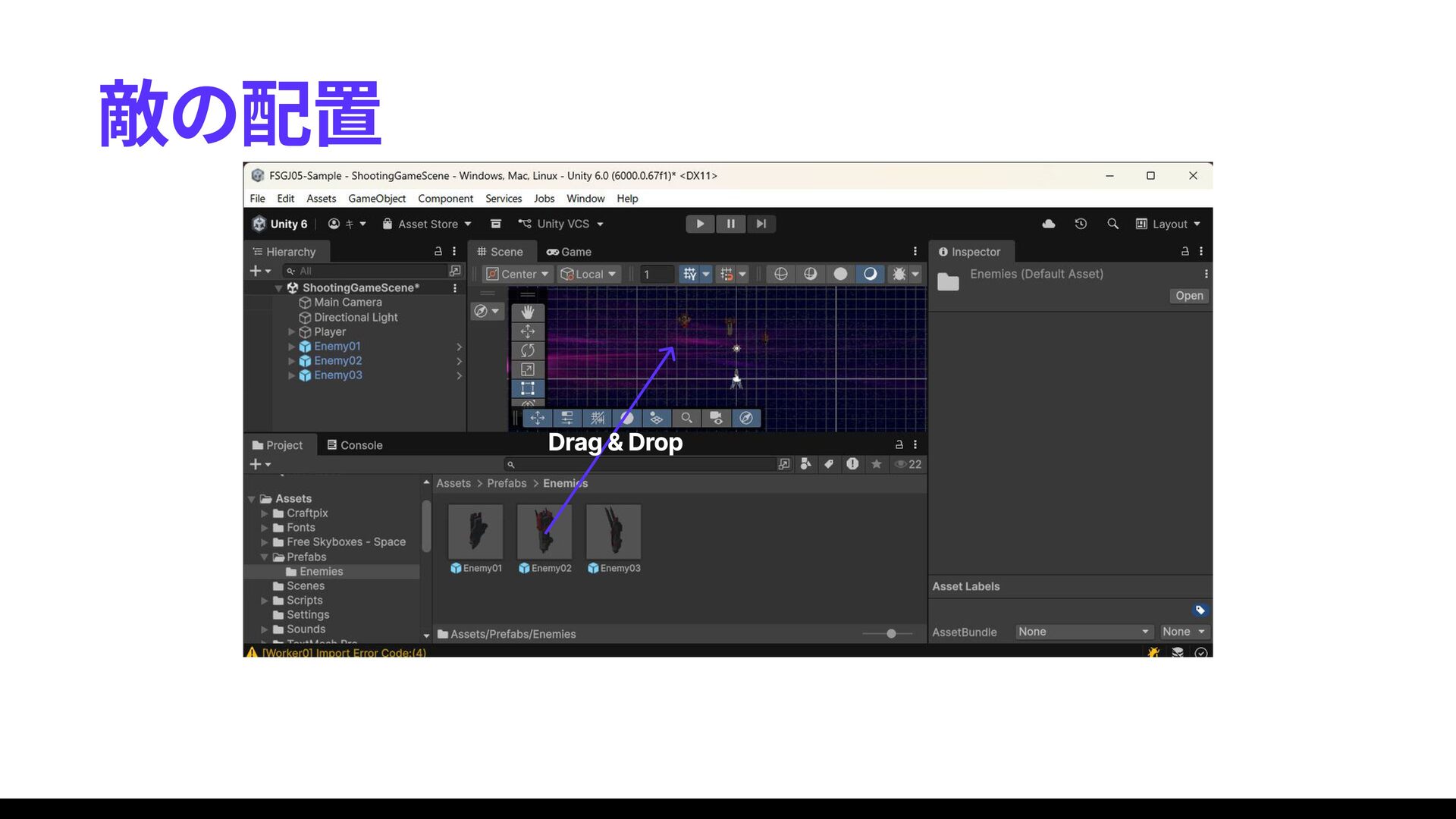The height and width of the screenshot is (819, 1456).
Task: Click the Pause button
Action: pyautogui.click(x=730, y=224)
